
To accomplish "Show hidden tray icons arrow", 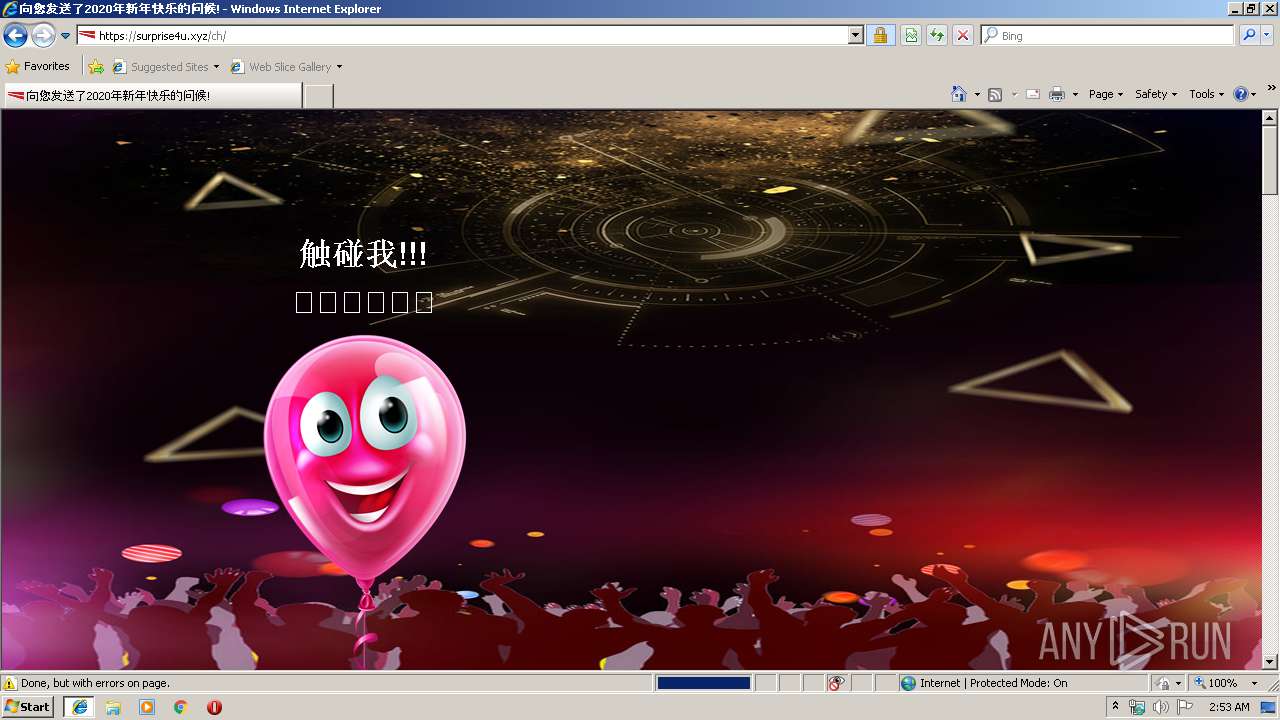I will click(1115, 707).
